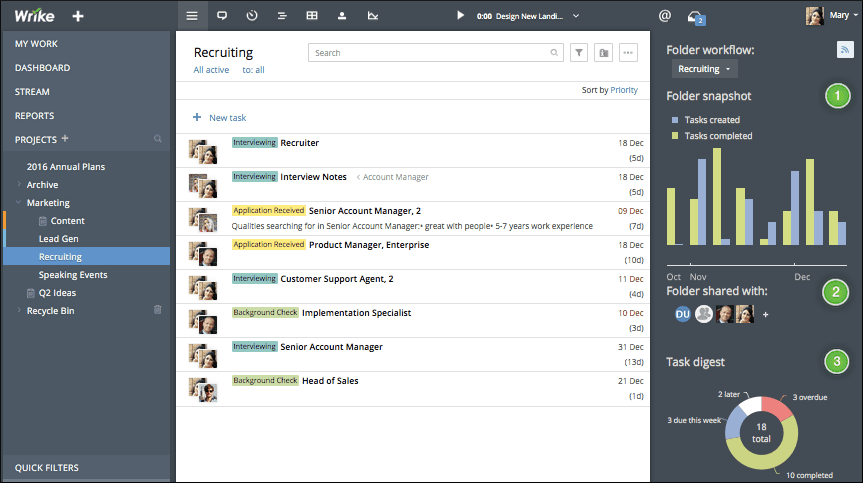Open Product Manager, Enterprise task
This screenshot has width=863, height=483.
(x=369, y=245)
